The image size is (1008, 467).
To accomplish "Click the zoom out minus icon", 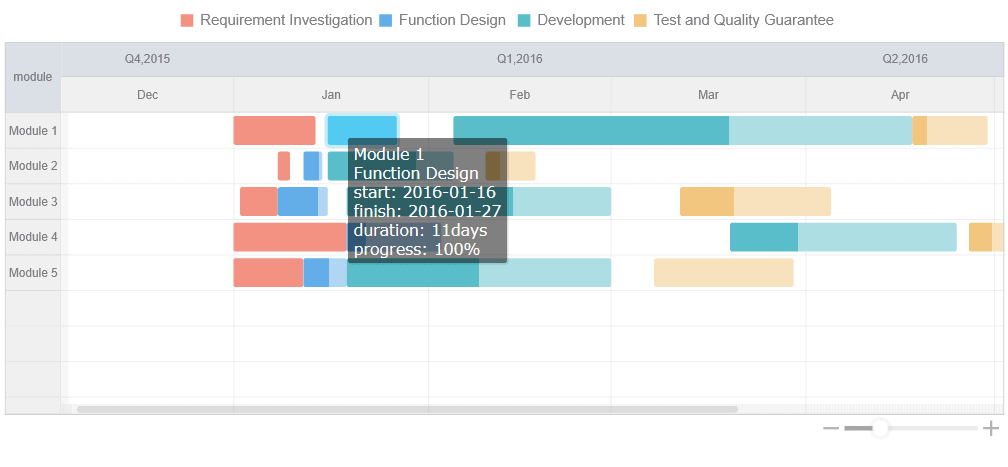I will coord(830,429).
